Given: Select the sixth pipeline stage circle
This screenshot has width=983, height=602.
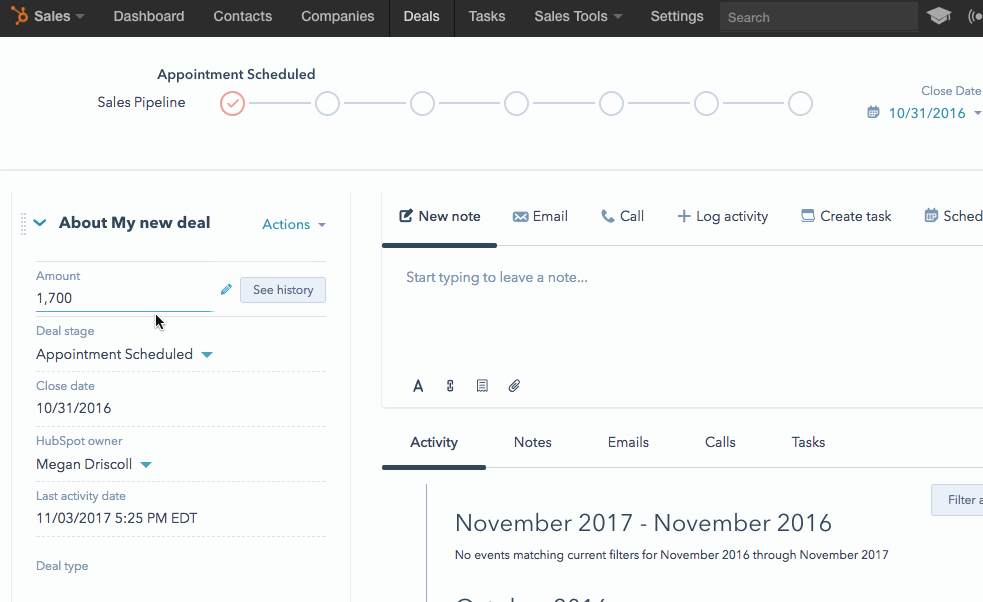Looking at the screenshot, I should pos(707,103).
